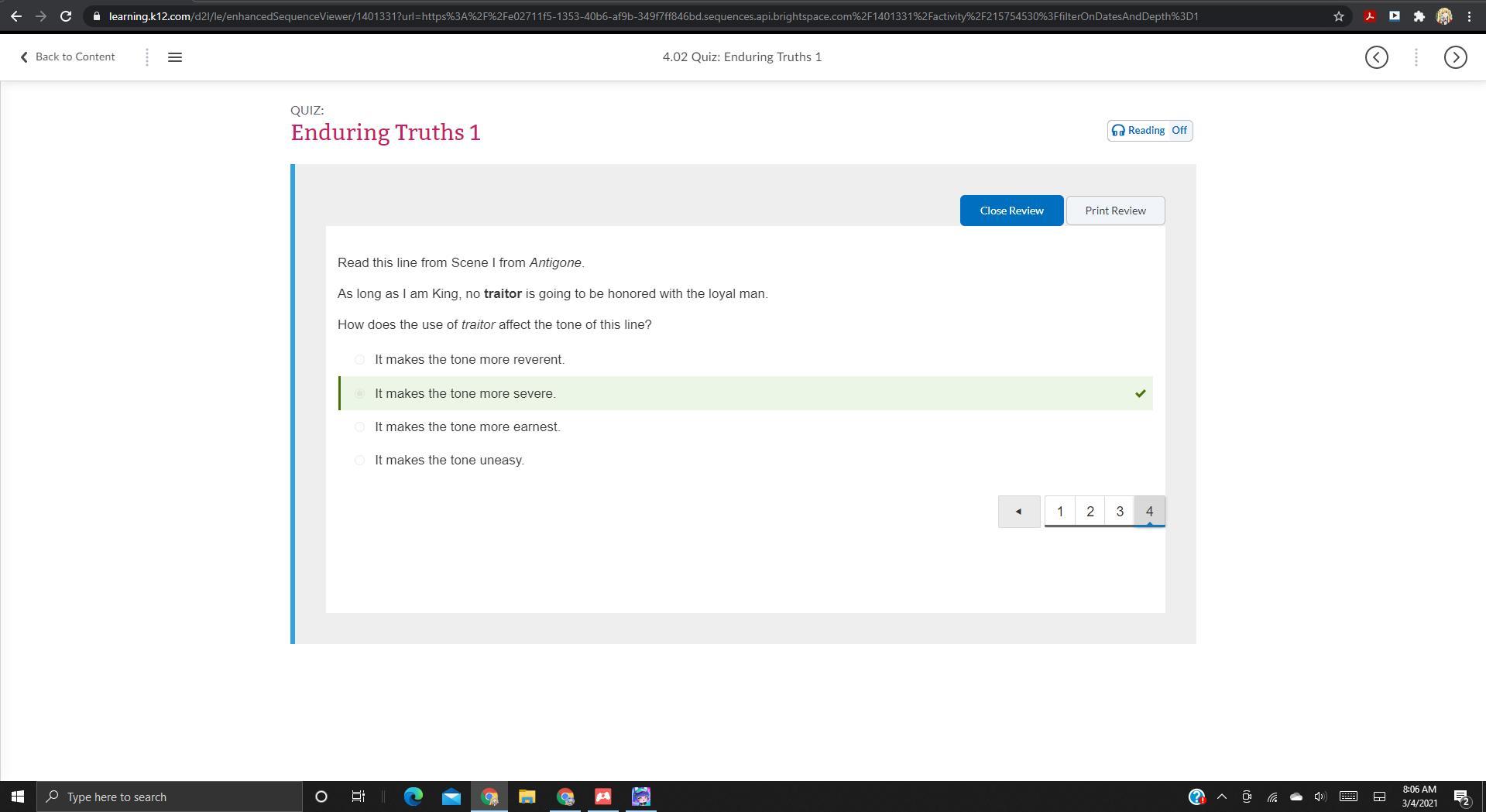Open the Wi-Fi network tray icon

[x=1272, y=797]
